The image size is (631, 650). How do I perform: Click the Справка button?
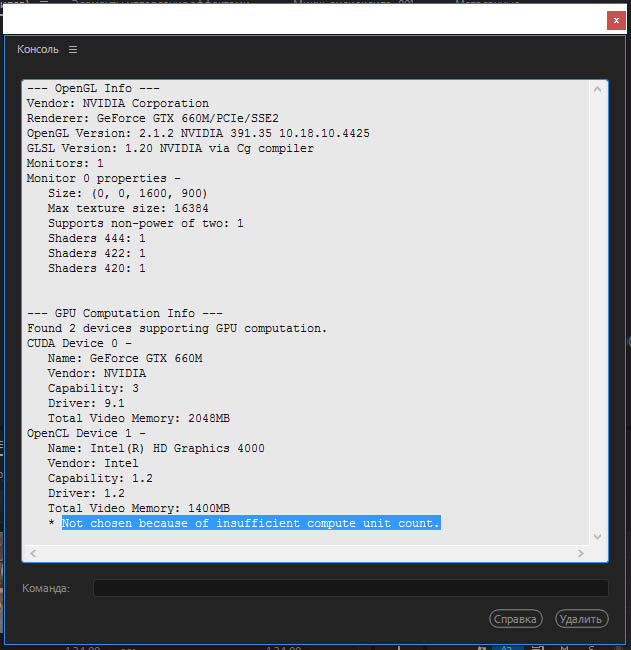tap(515, 619)
